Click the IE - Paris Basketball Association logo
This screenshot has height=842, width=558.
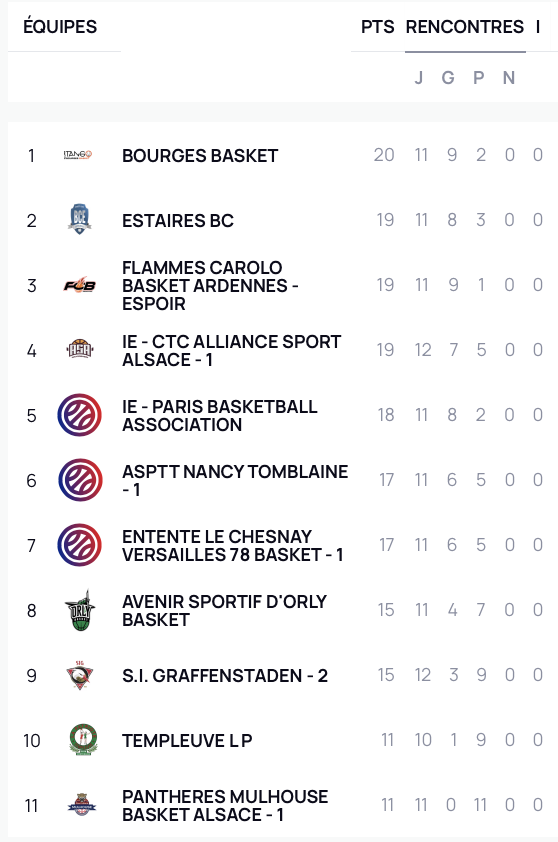[79, 415]
